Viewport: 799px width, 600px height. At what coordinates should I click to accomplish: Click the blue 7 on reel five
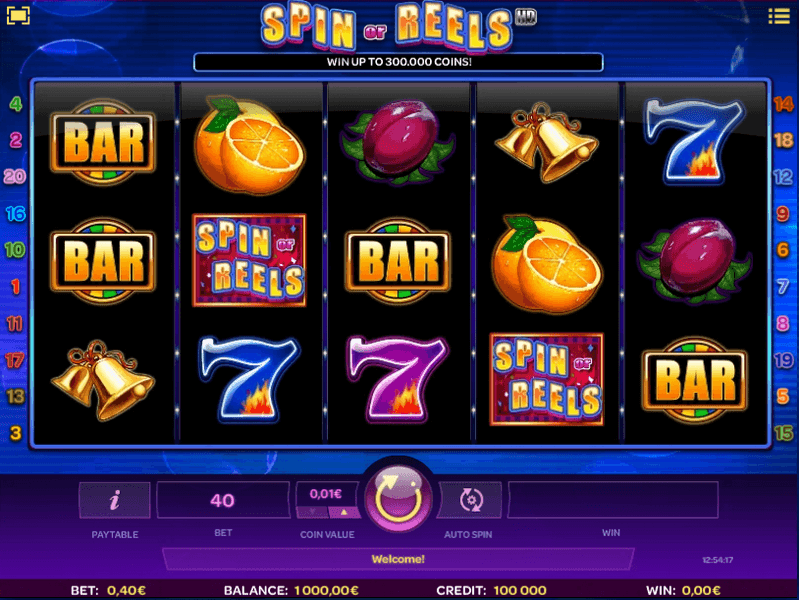pos(694,141)
